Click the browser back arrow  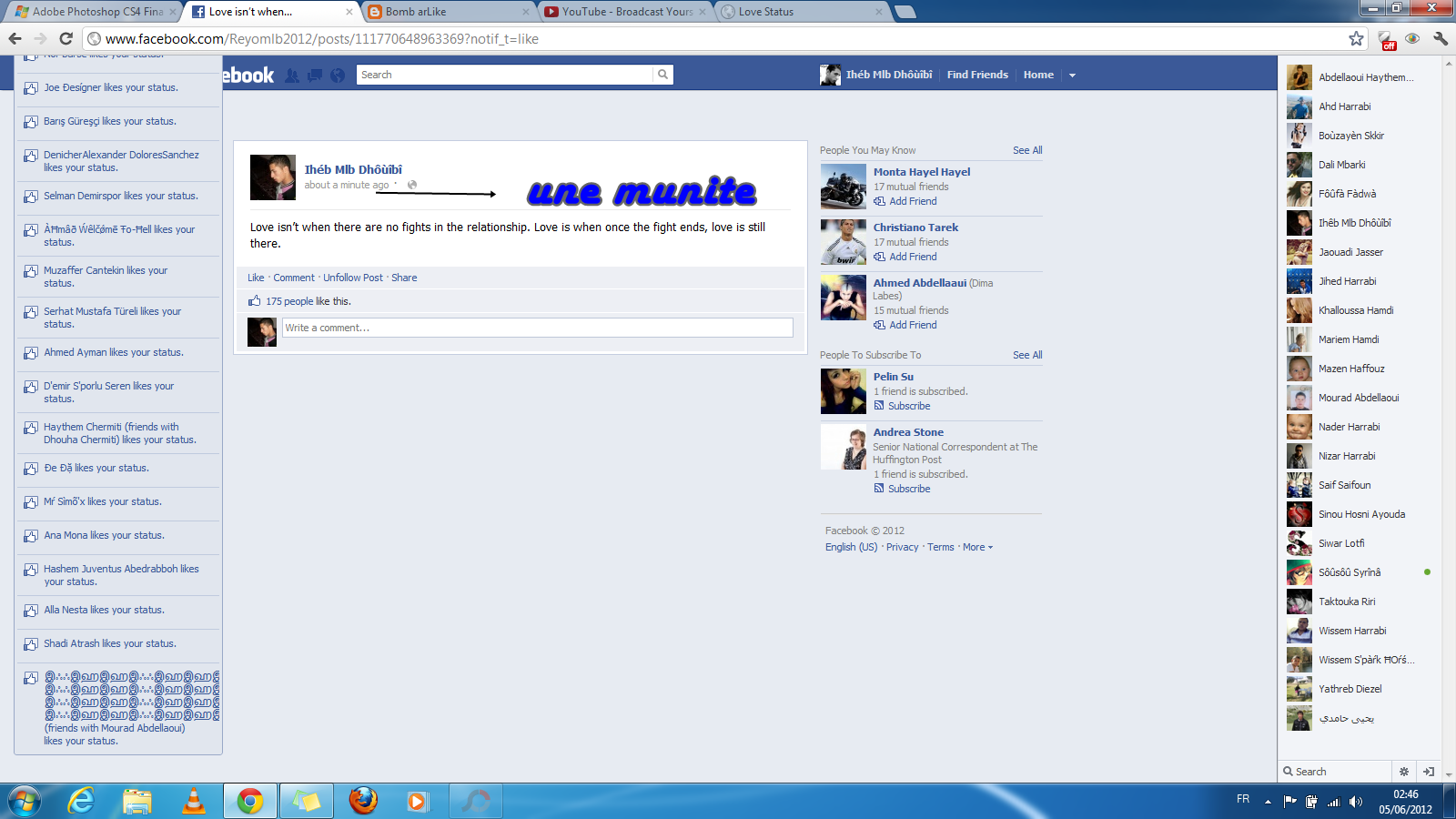coord(15,38)
